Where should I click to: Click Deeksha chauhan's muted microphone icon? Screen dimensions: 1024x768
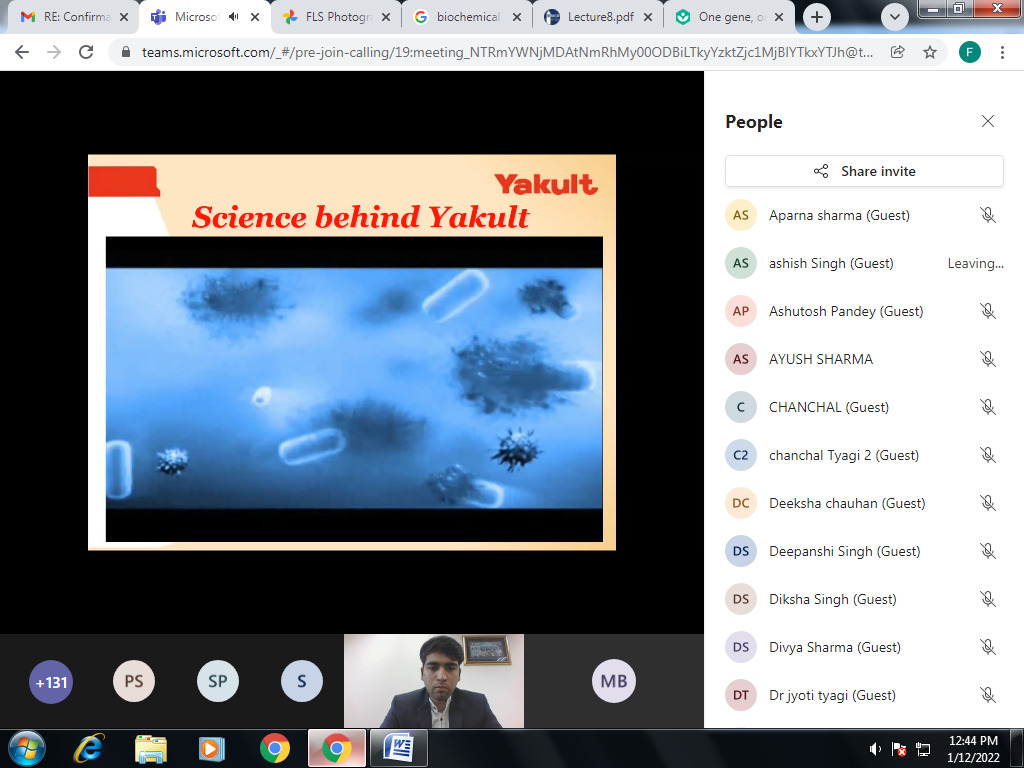(x=987, y=503)
